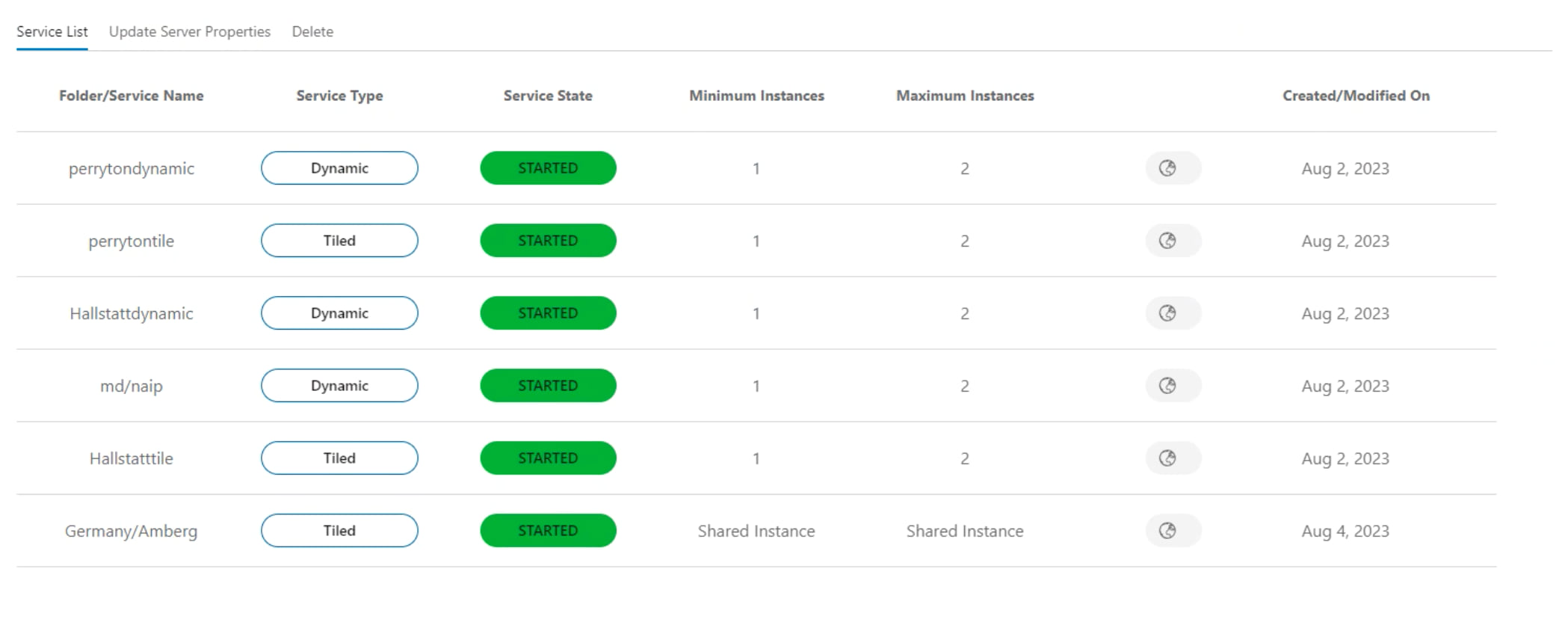
Task: Select the Service List tab
Action: [x=52, y=31]
